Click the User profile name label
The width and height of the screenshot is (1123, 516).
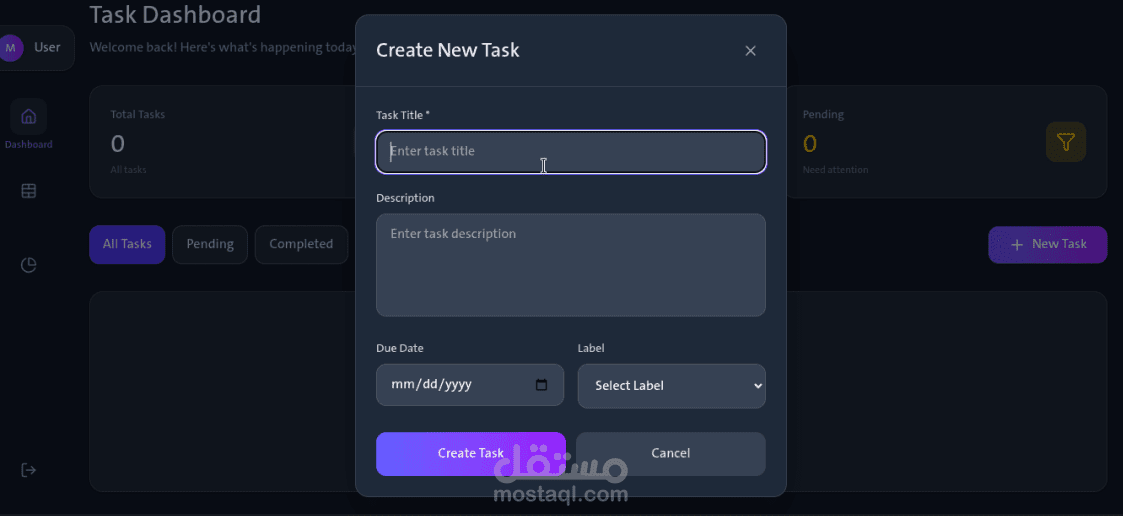tap(47, 47)
